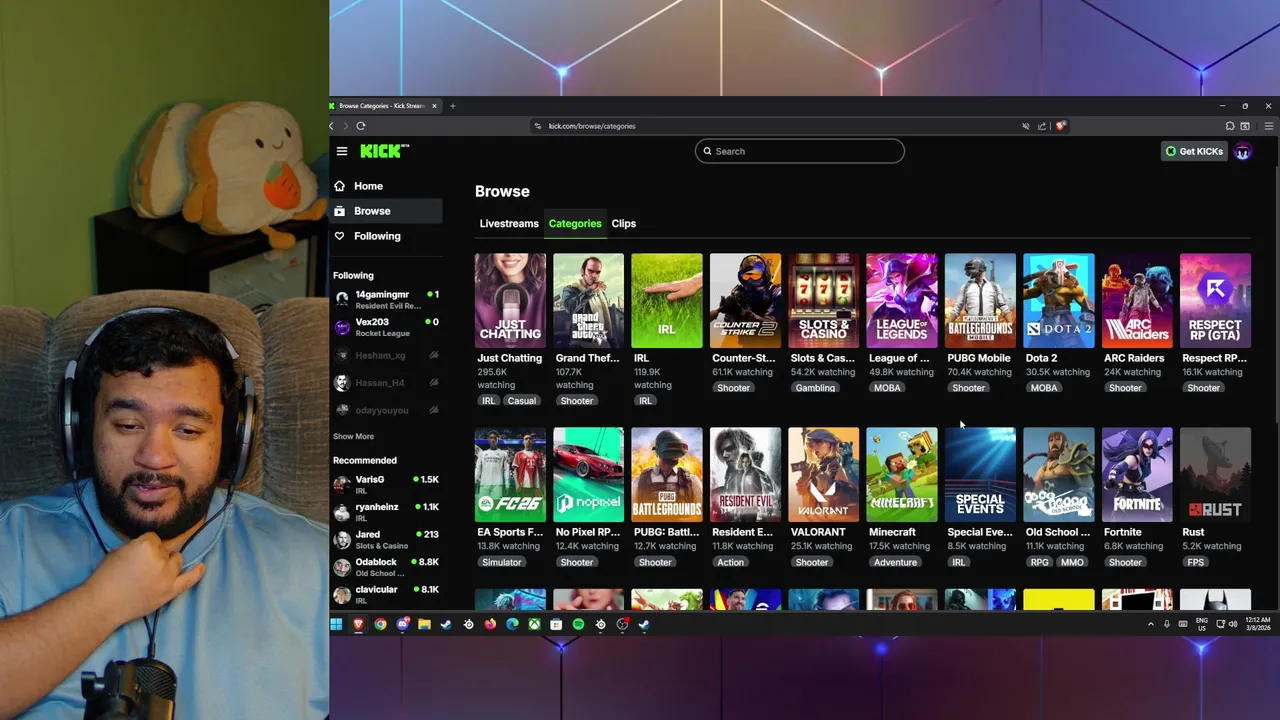Open the taskbar clock and date
1280x720 pixels.
[1259, 624]
